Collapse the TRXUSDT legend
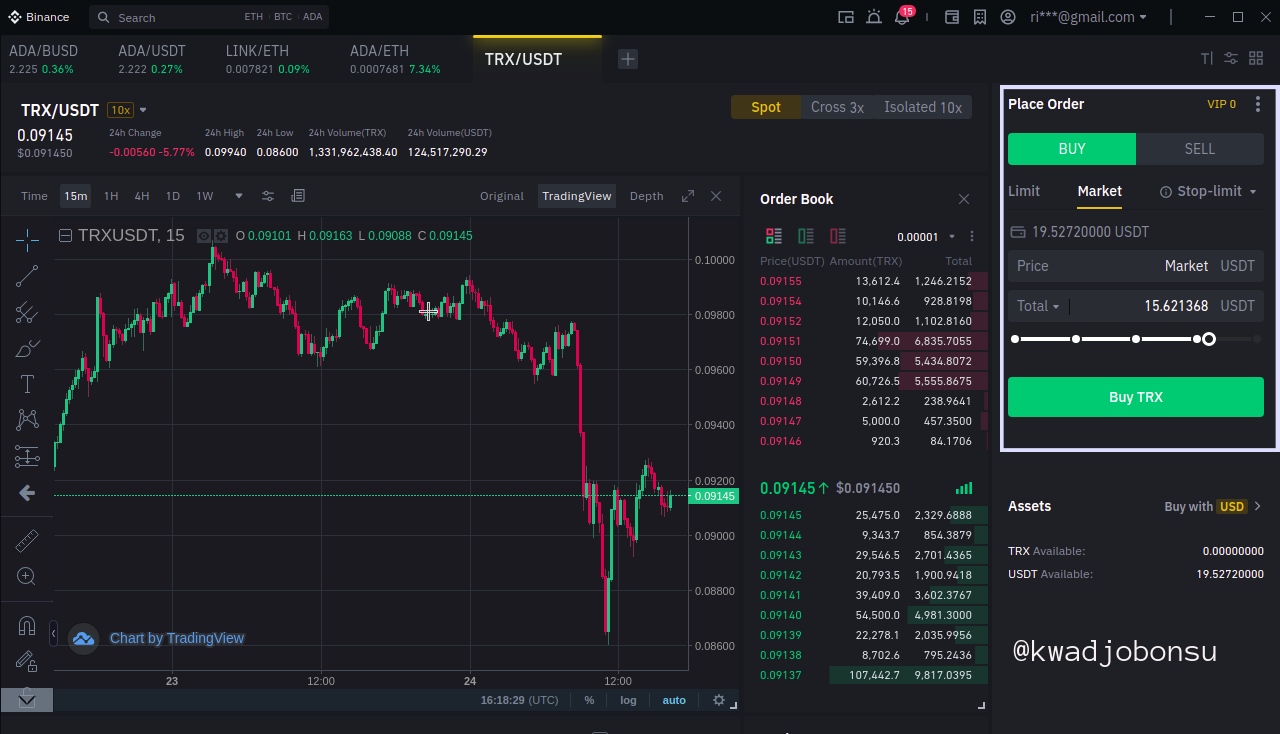The height and width of the screenshot is (734, 1280). [65, 236]
